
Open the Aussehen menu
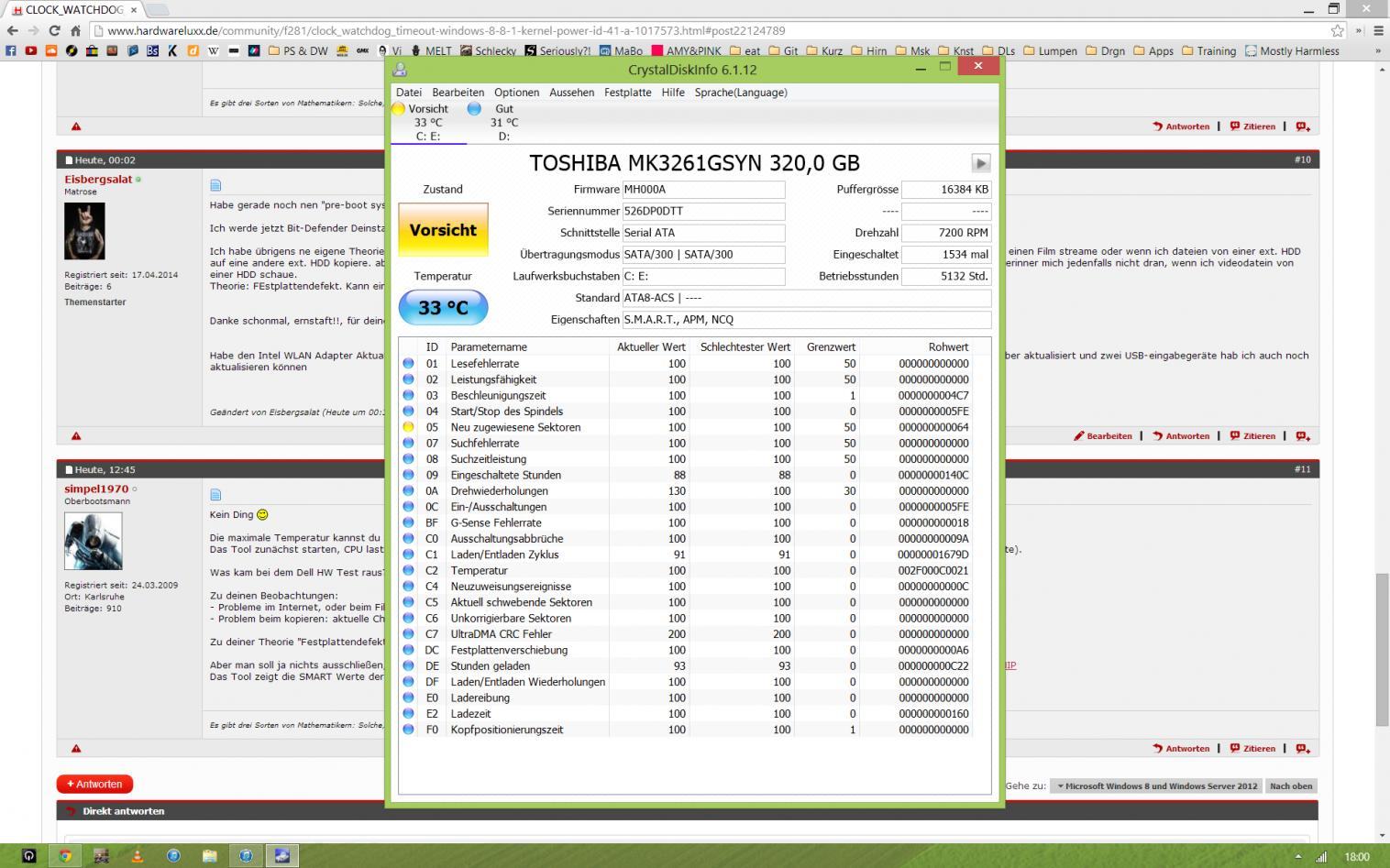click(571, 93)
